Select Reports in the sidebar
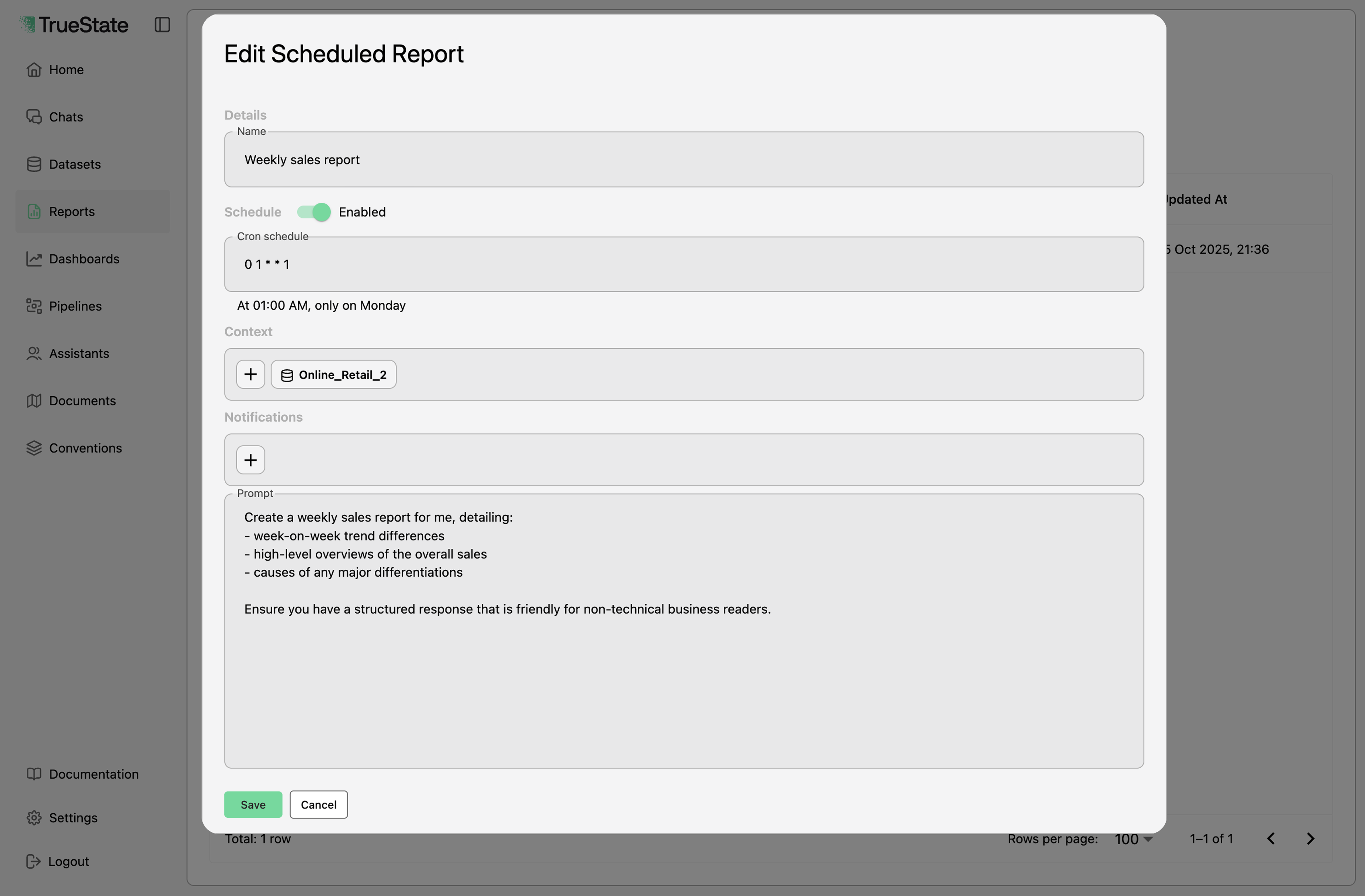The width and height of the screenshot is (1365, 896). pyautogui.click(x=72, y=211)
